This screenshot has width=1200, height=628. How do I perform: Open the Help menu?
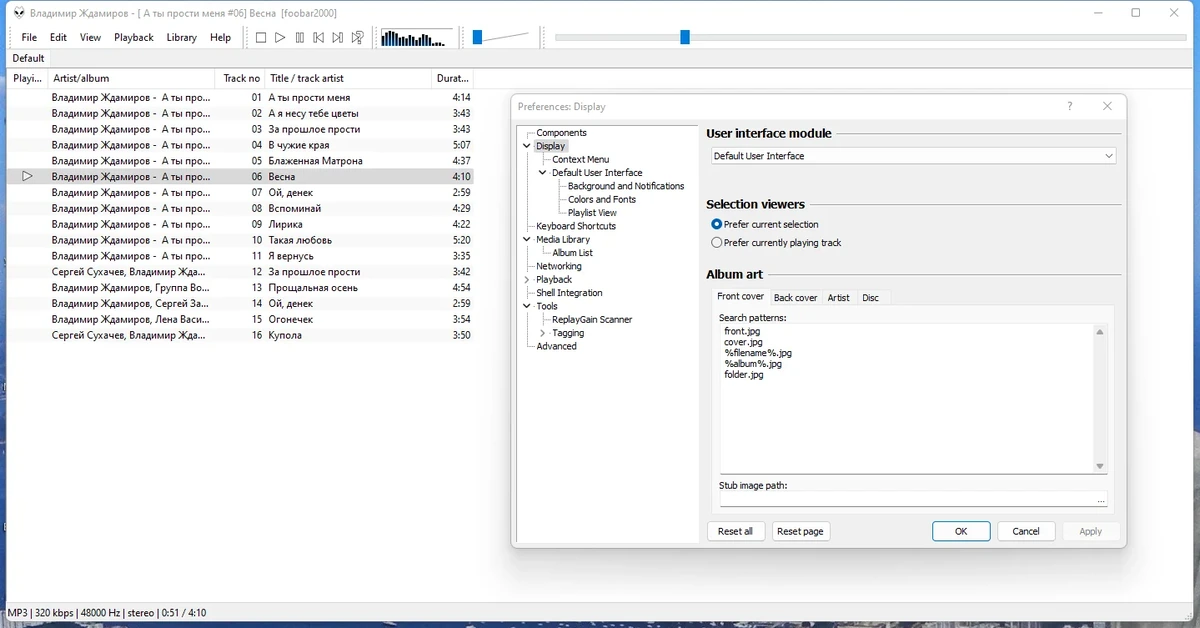click(x=220, y=38)
